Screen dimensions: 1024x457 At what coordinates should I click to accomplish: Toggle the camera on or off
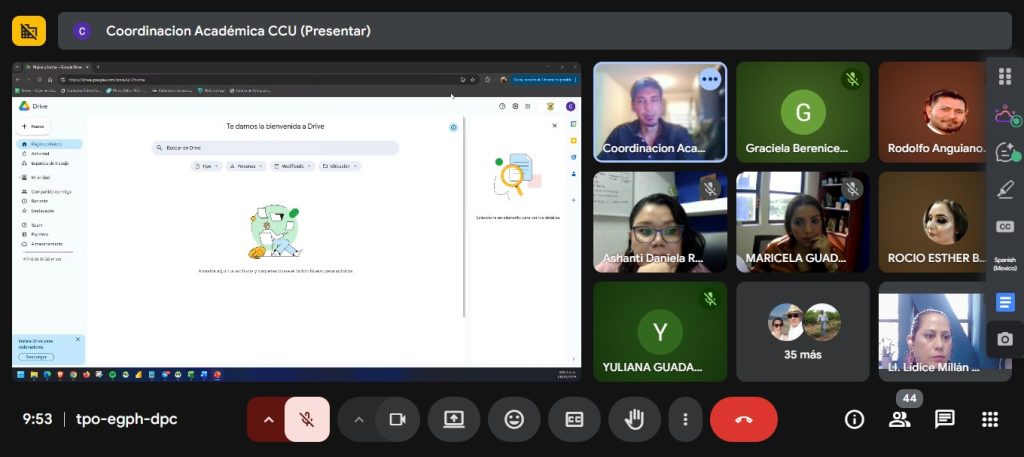(x=397, y=419)
